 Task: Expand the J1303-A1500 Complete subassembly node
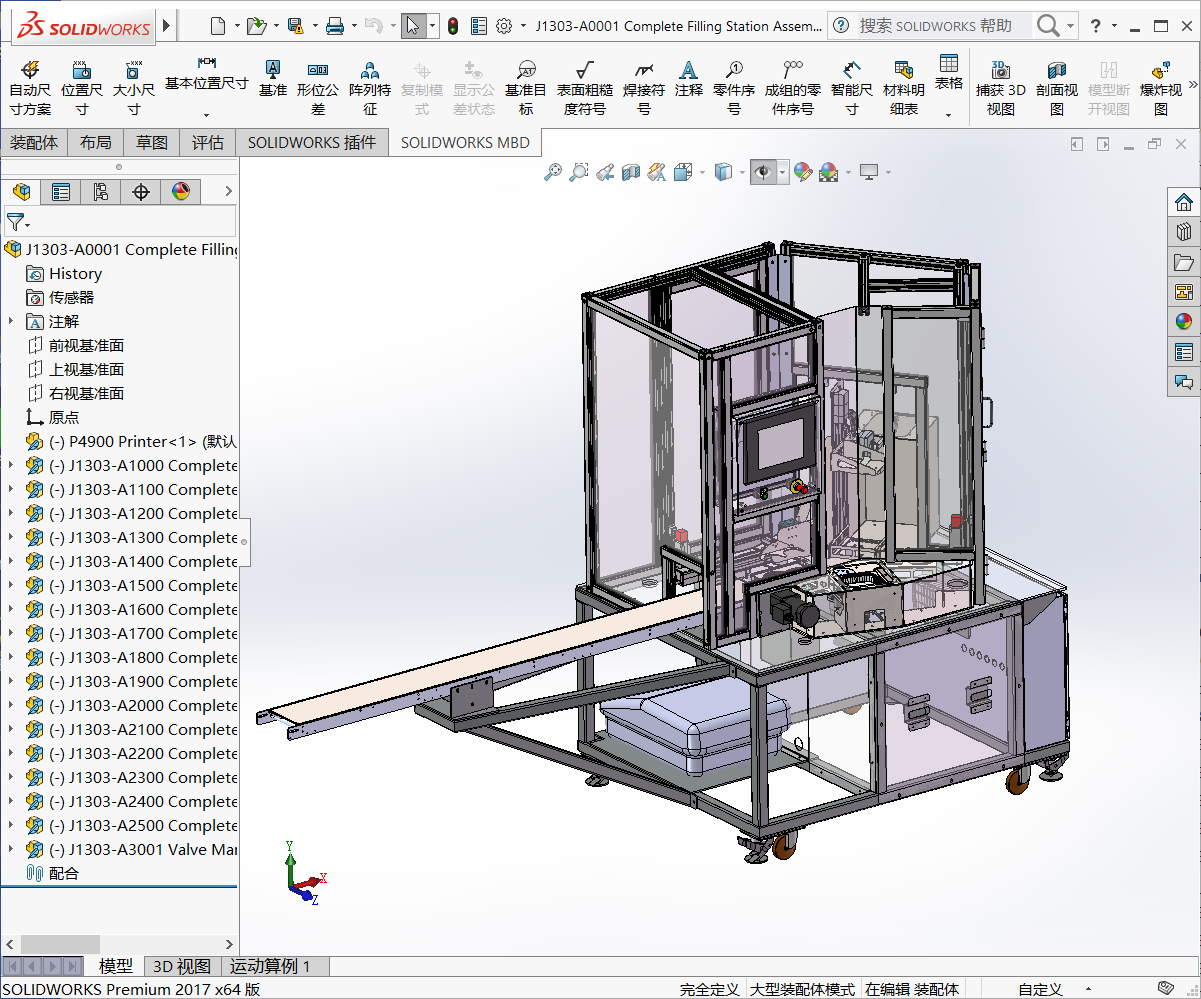pyautogui.click(x=11, y=585)
